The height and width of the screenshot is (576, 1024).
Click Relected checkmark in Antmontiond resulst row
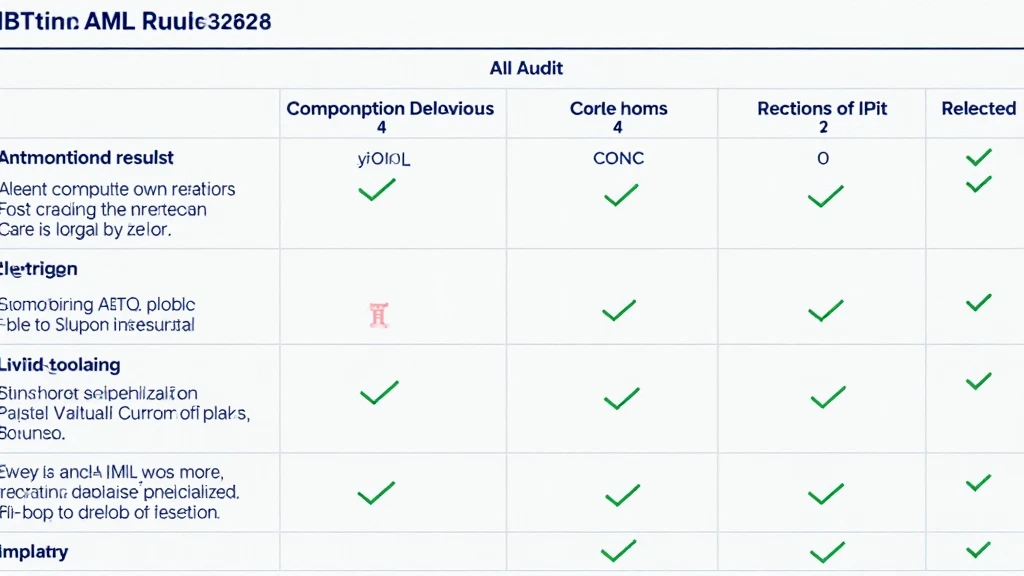(978, 157)
